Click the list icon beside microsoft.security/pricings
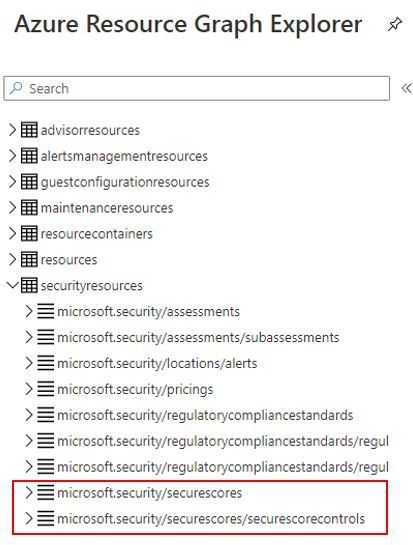 pos(46,389)
